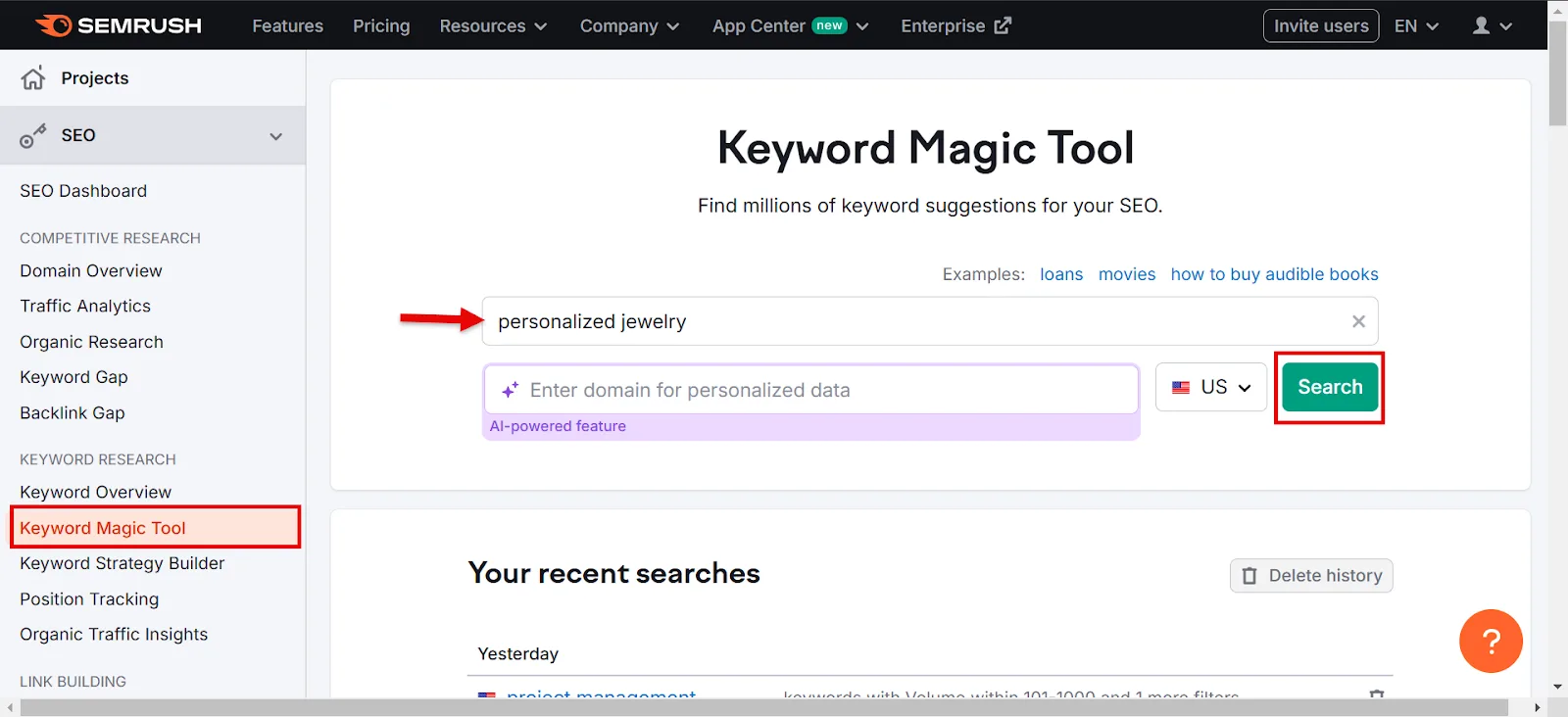The height and width of the screenshot is (717, 1568).
Task: Open the US country database dropdown
Action: coord(1211,387)
